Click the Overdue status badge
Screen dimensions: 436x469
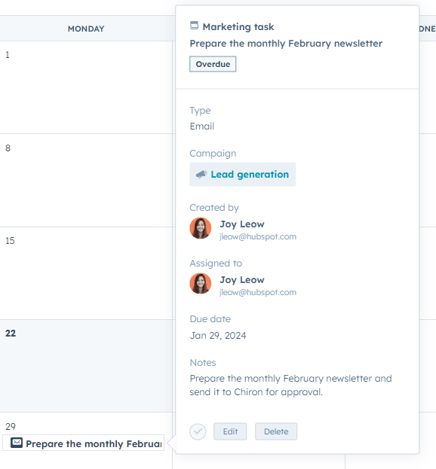pyautogui.click(x=213, y=64)
